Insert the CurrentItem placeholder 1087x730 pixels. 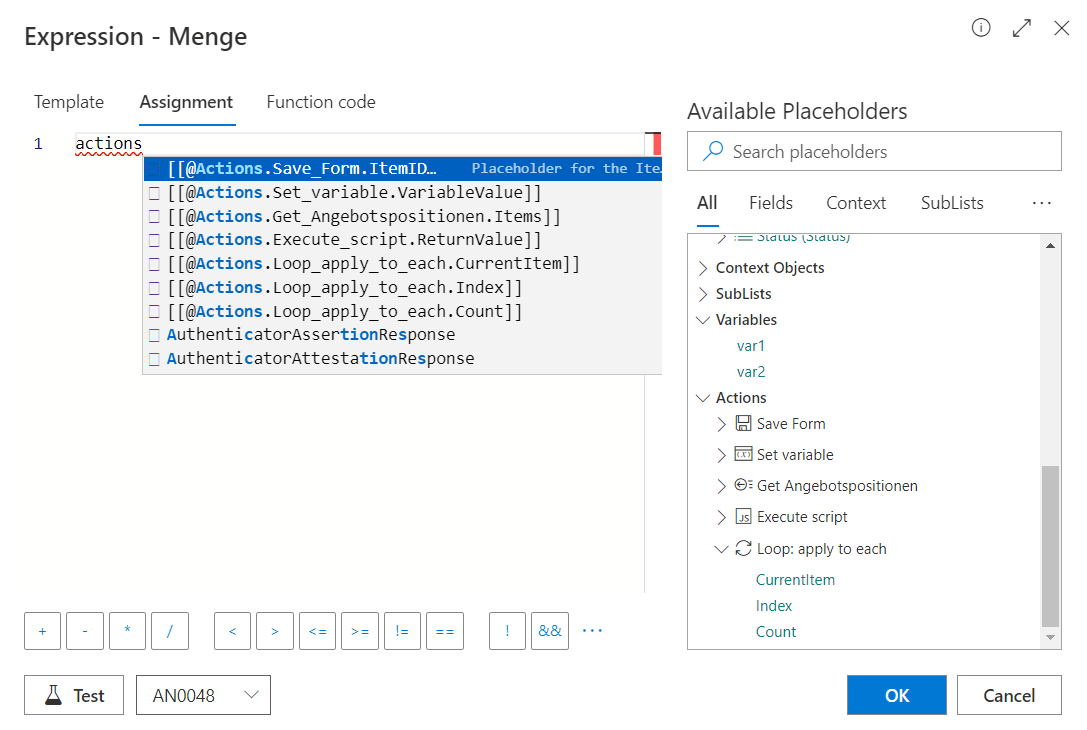point(795,580)
